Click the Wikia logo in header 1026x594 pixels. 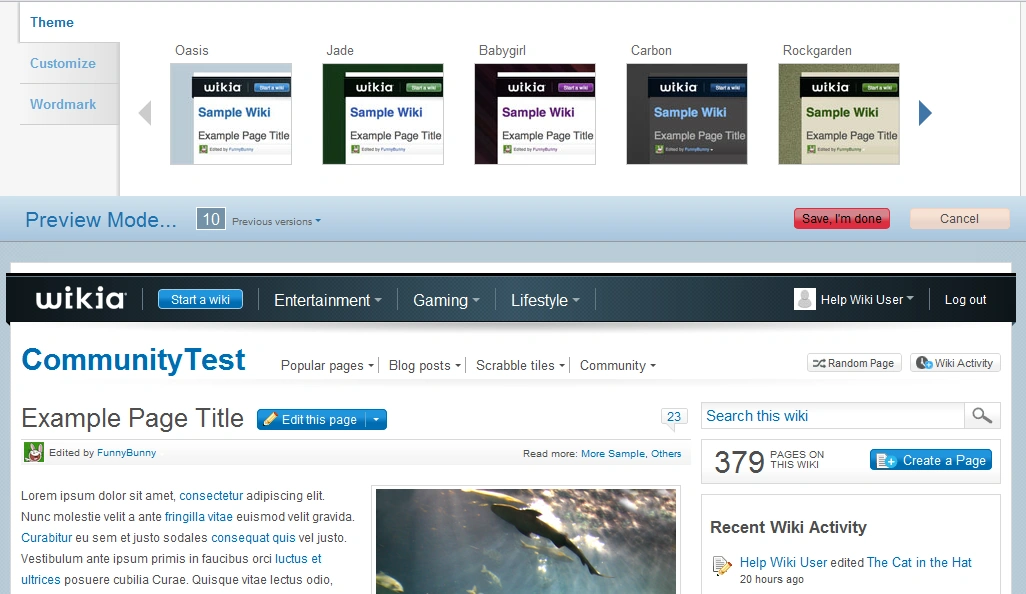tap(81, 299)
